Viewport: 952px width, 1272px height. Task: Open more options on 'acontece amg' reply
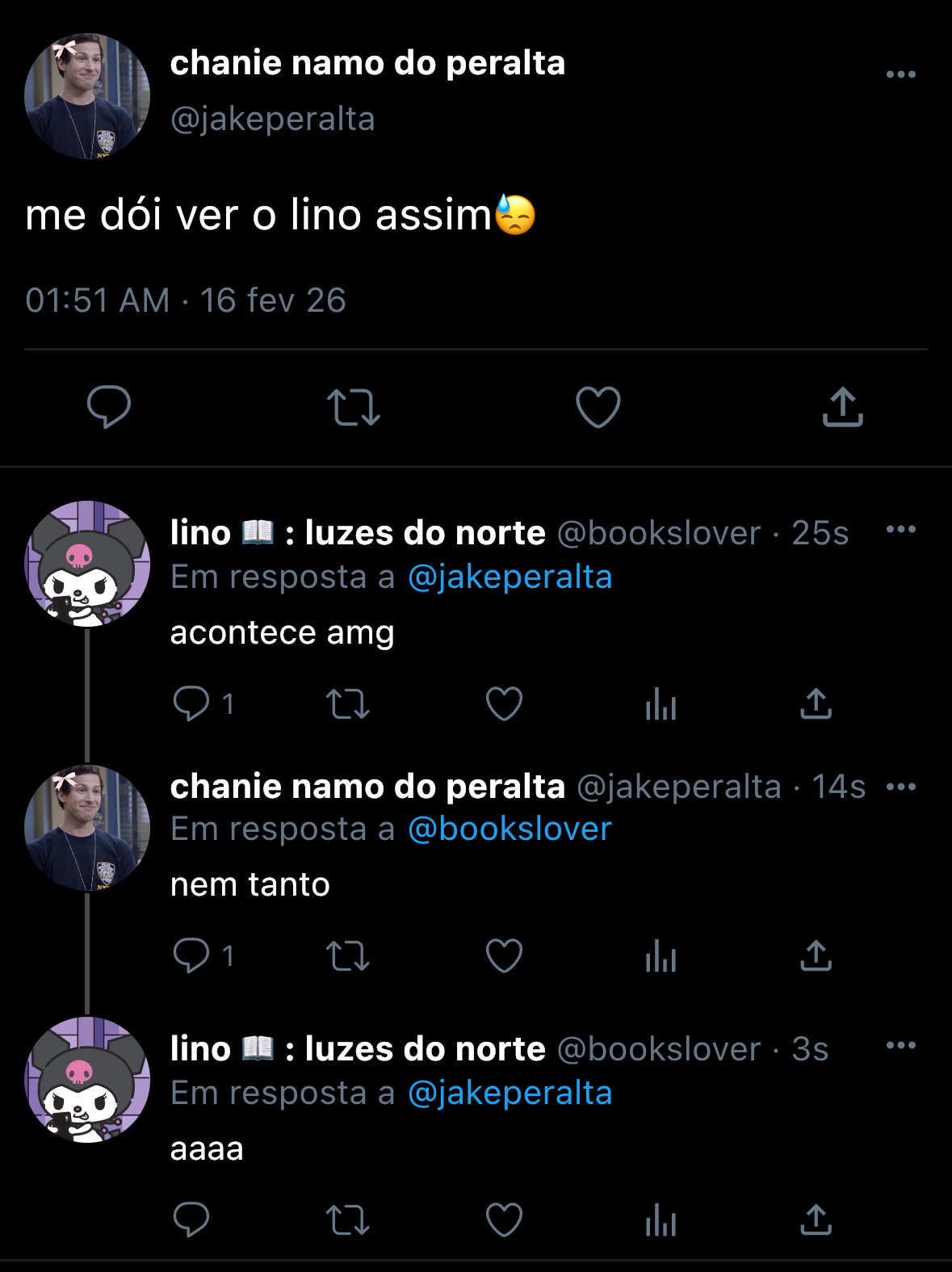pos(901,530)
